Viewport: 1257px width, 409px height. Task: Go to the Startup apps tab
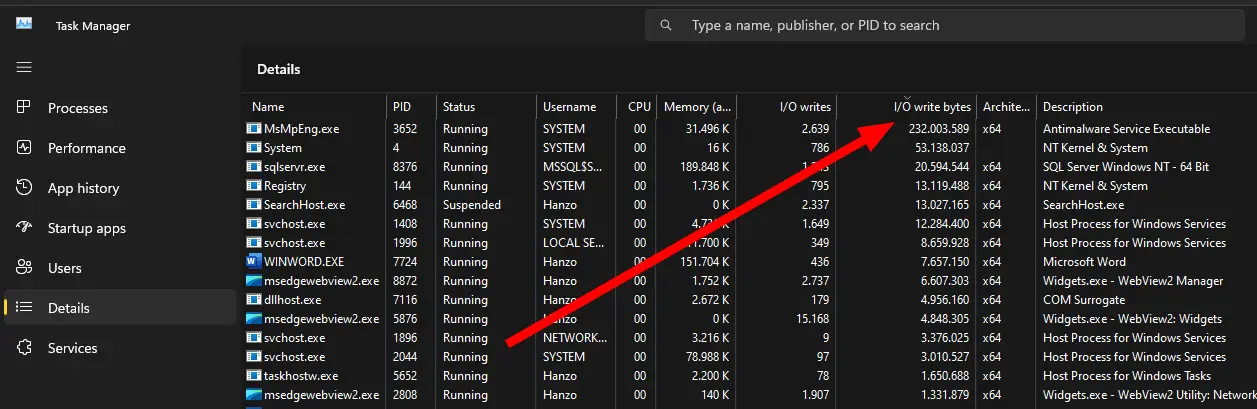[x=120, y=228]
